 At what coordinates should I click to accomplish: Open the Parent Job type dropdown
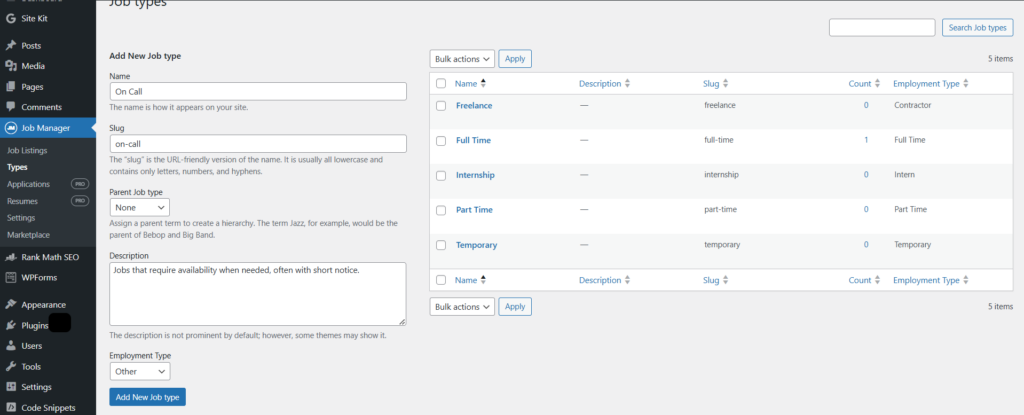pos(140,207)
